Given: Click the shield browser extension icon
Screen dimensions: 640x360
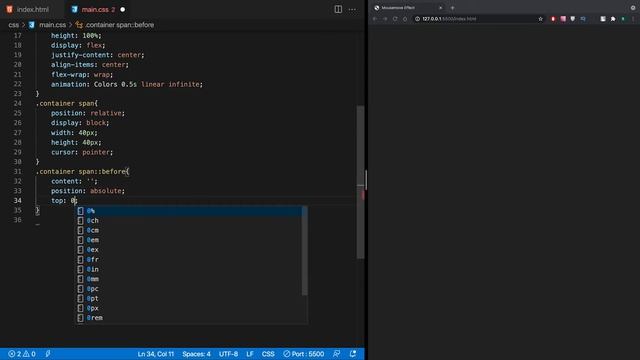Looking at the screenshot, I should click(573, 19).
